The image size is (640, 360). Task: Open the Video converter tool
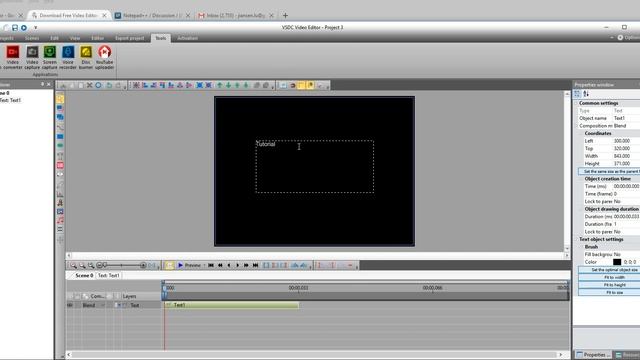pos(13,57)
